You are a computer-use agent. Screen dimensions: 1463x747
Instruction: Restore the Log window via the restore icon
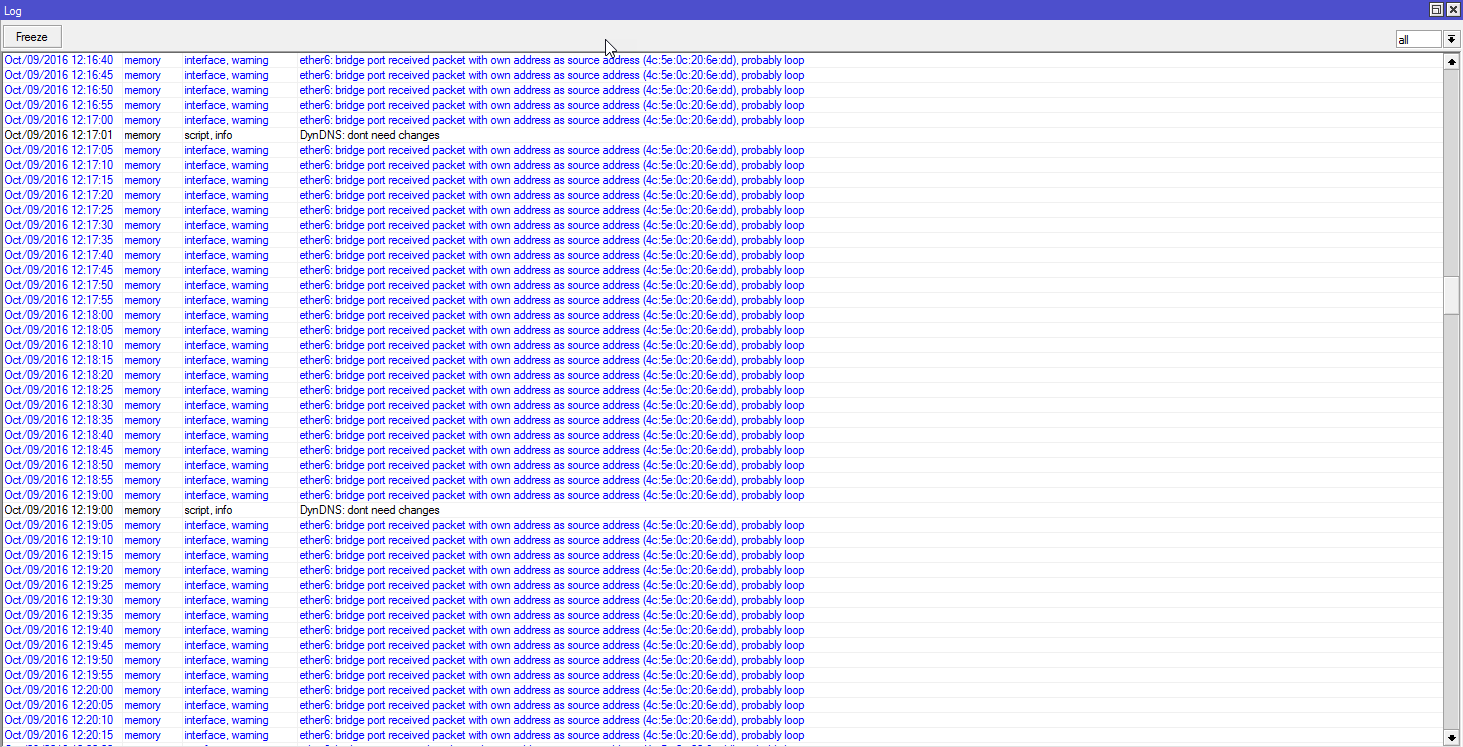(1436, 9)
